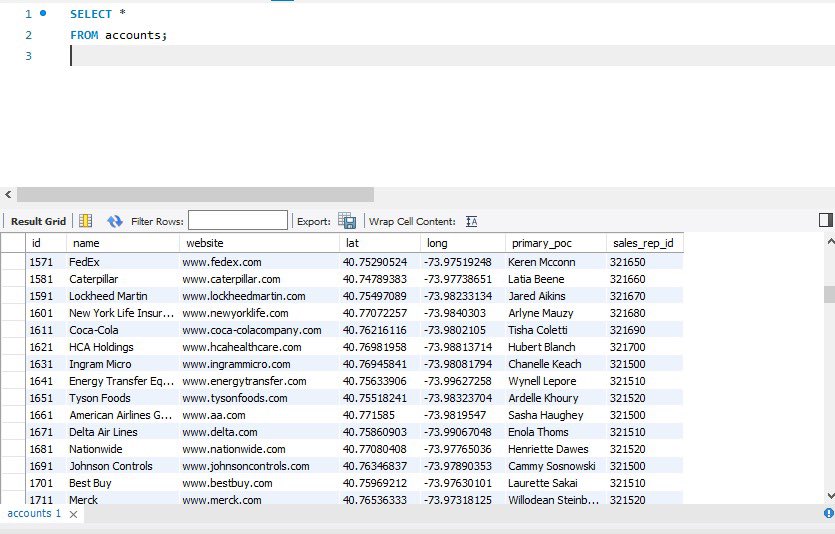Select the Merck name cell
835x534 pixels.
[123, 499]
